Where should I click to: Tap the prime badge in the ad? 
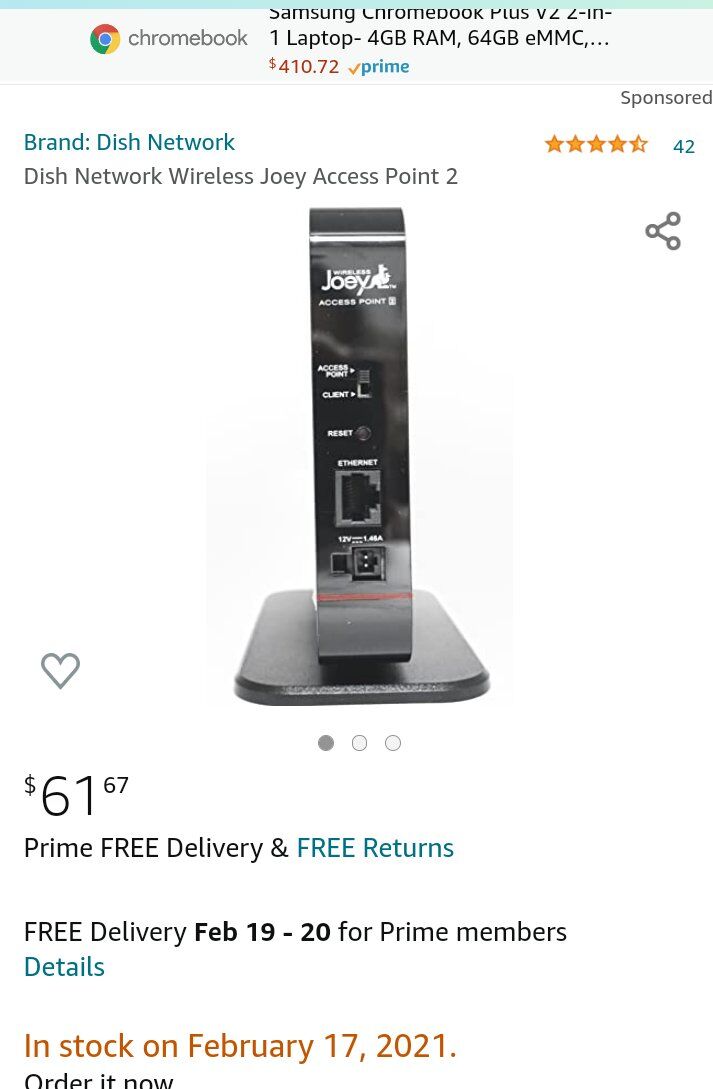point(378,67)
